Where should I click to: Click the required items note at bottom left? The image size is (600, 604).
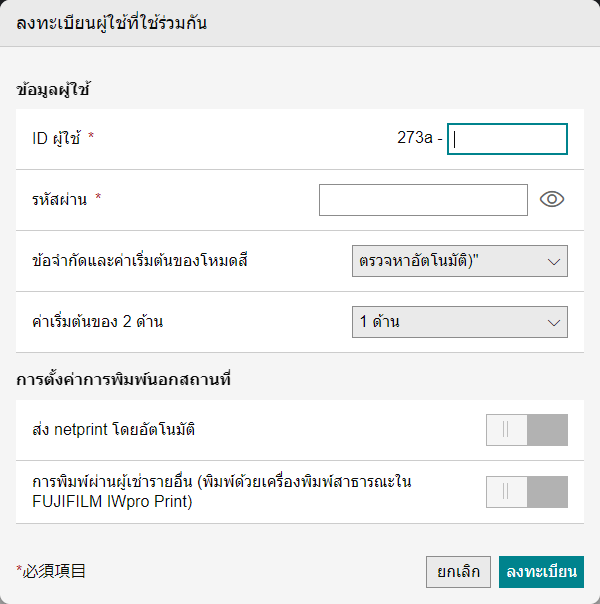(51, 572)
